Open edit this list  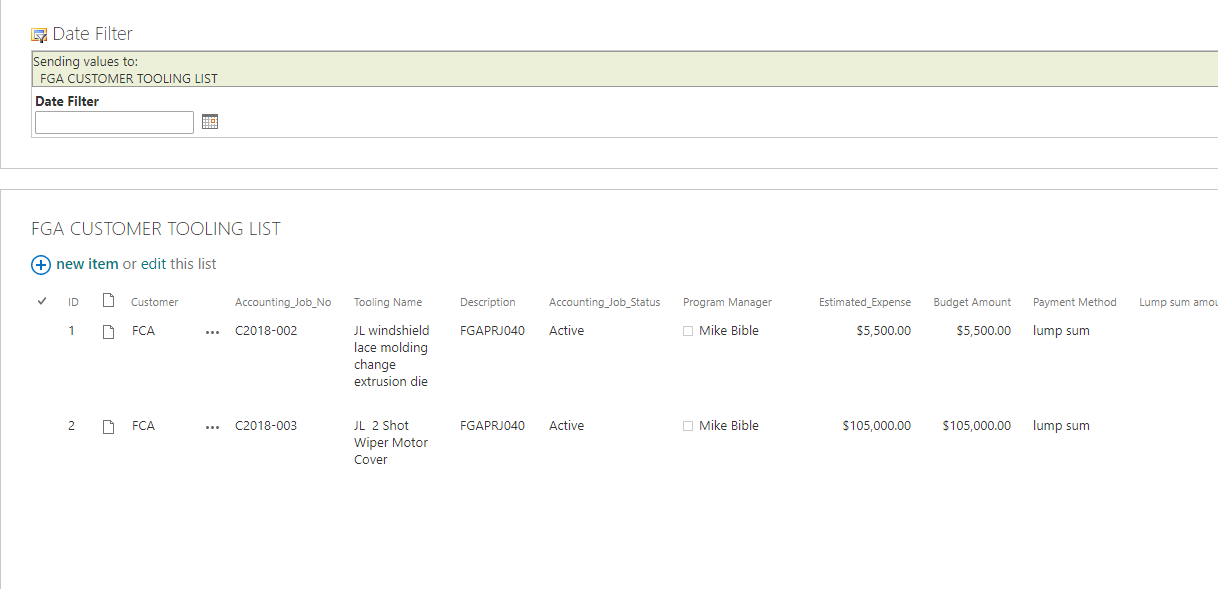[178, 265]
